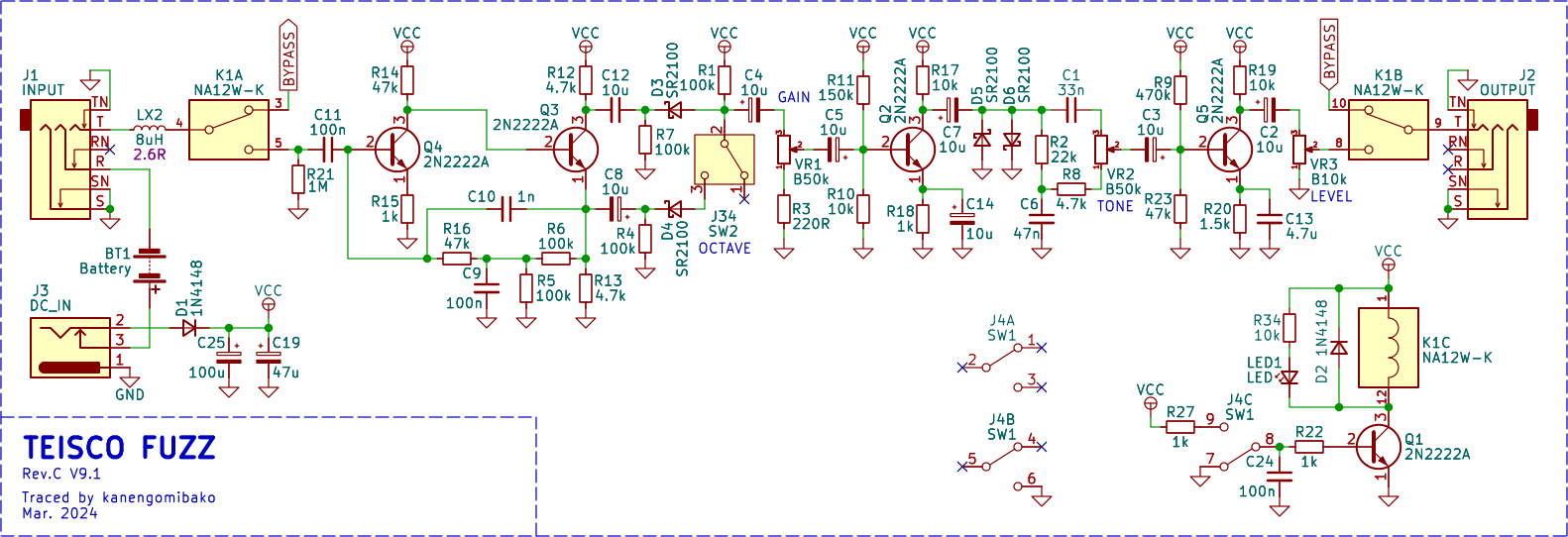Image resolution: width=1568 pixels, height=537 pixels.
Task: Click the 'Traced by kanengomibako' text
Action: 119,497
